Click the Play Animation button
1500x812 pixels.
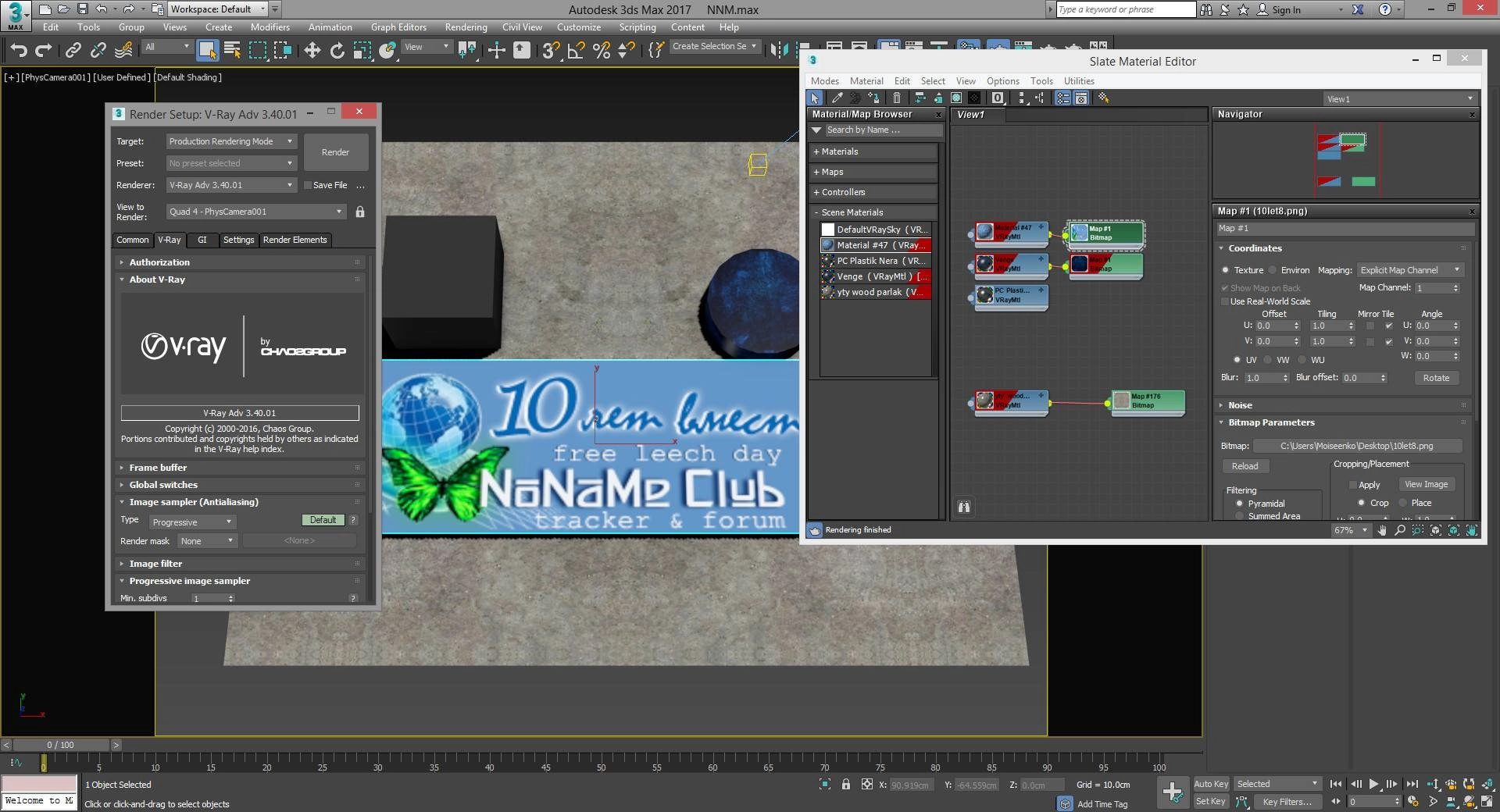coord(1373,785)
